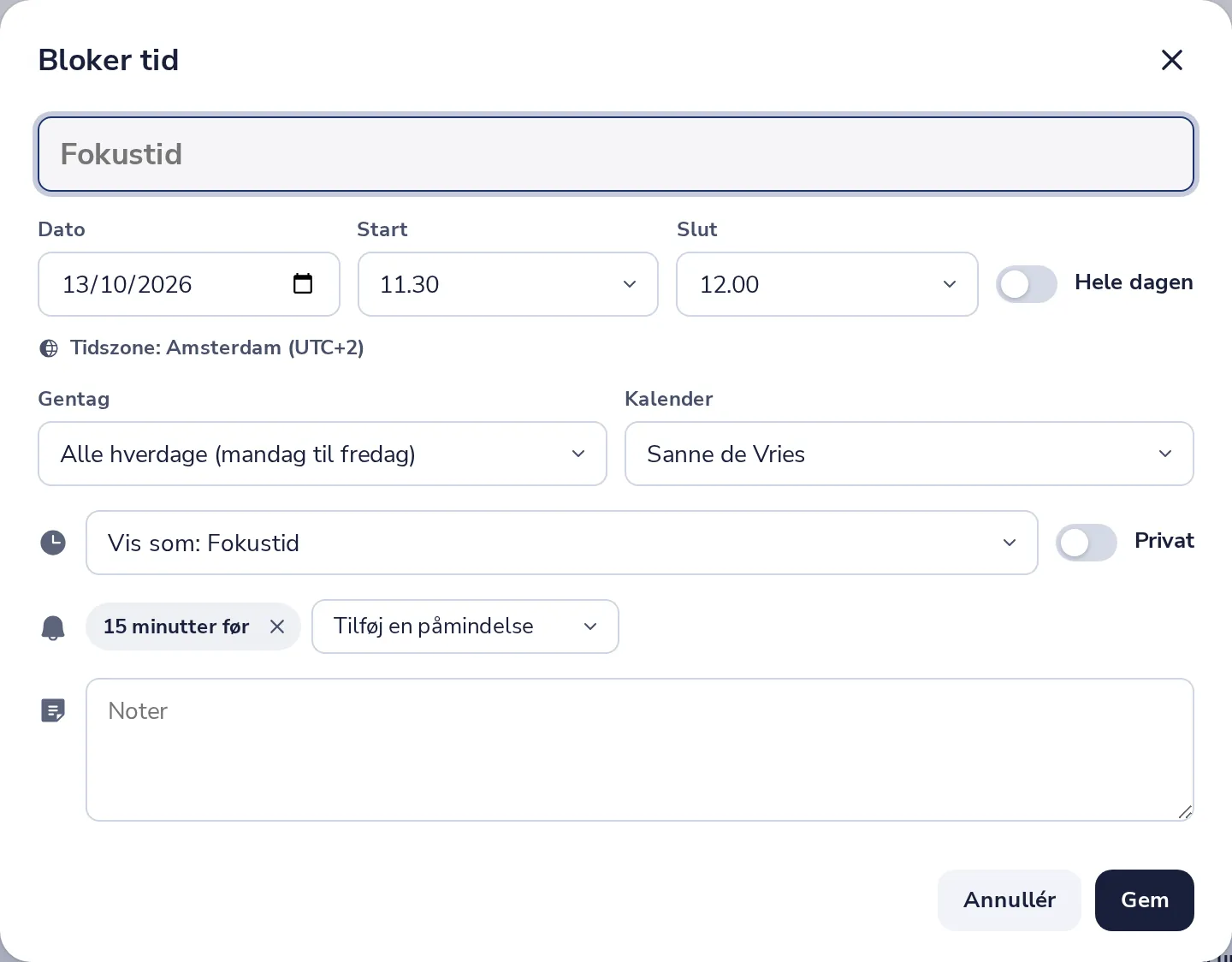Focus the Fokustid title field

pyautogui.click(x=616, y=154)
